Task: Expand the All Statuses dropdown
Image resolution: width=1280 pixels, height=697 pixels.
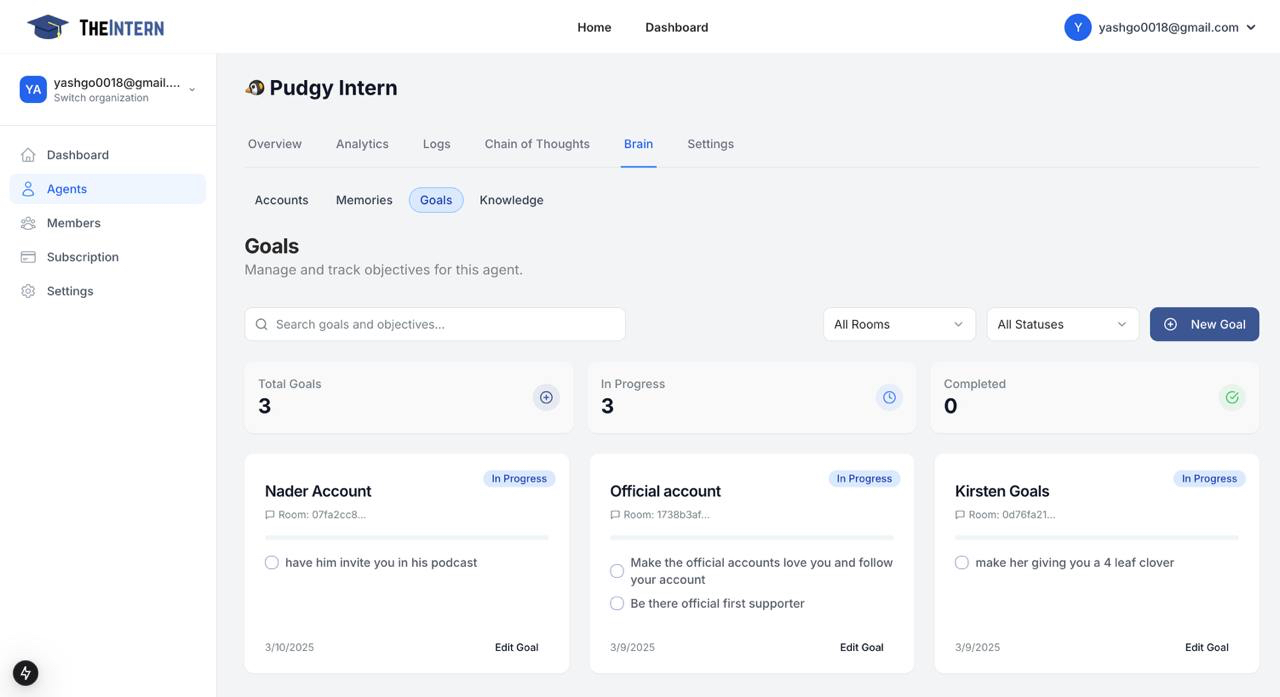Action: click(1062, 324)
